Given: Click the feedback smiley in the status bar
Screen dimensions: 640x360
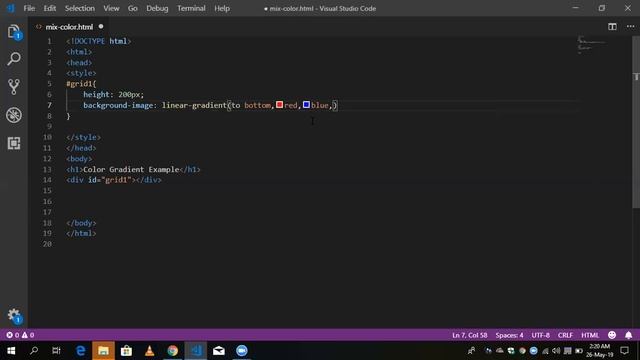Looking at the screenshot, I should point(612,335).
